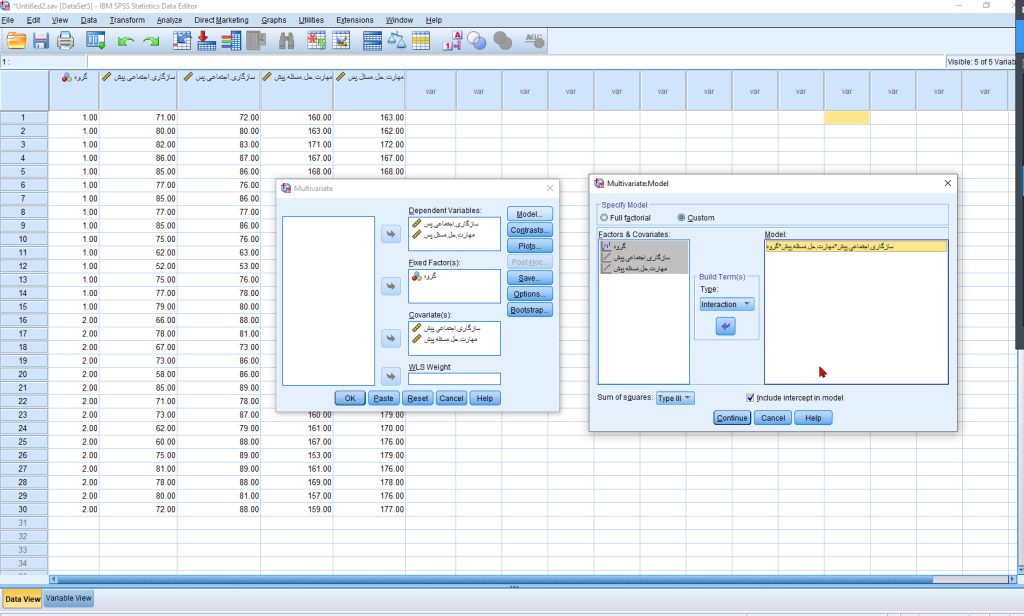The width and height of the screenshot is (1024, 616).
Task: Click the Build Term blue arrow button
Action: coord(726,326)
